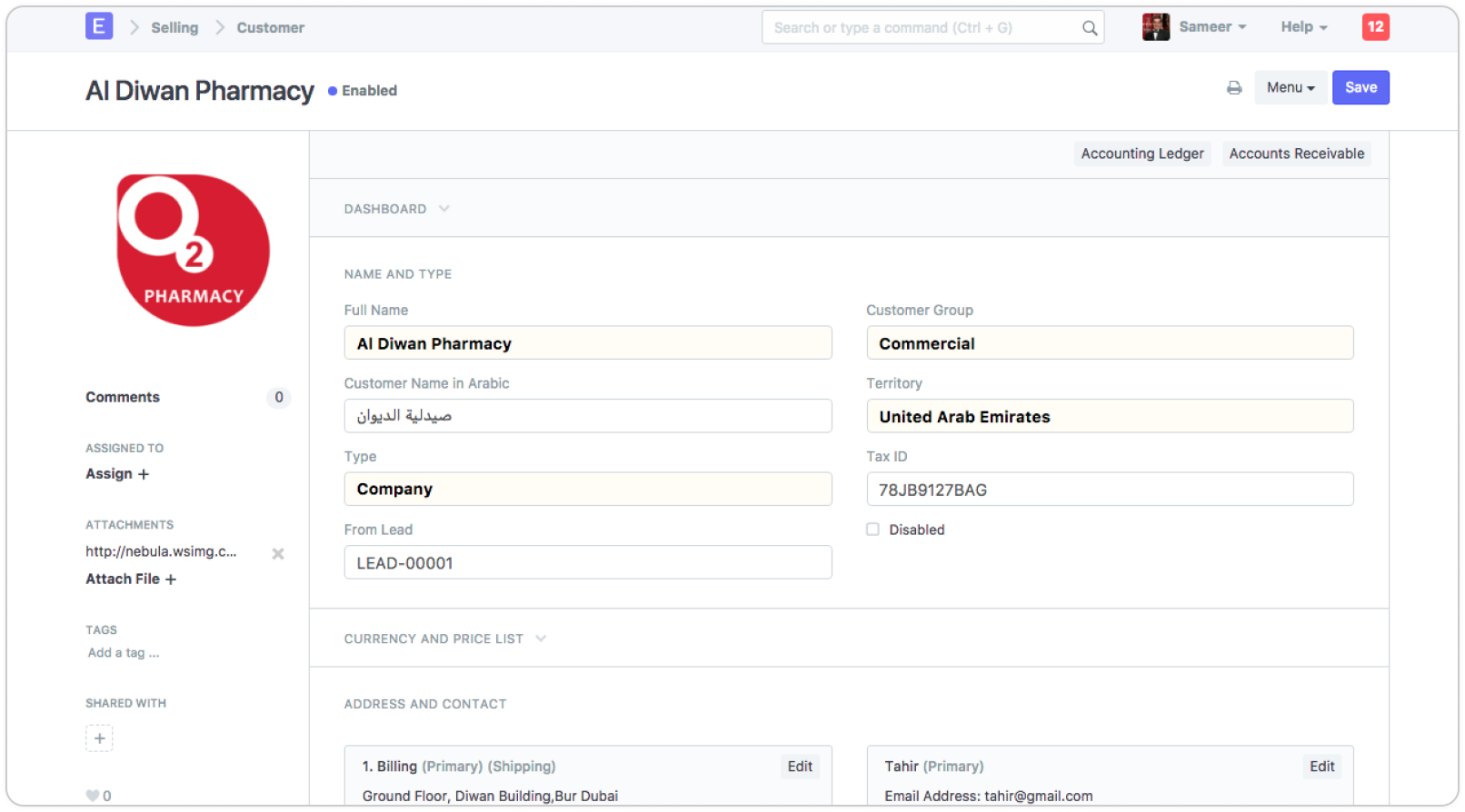Viewport: 1465px width, 812px height.
Task: Expand the Dashboard section
Action: 397,209
